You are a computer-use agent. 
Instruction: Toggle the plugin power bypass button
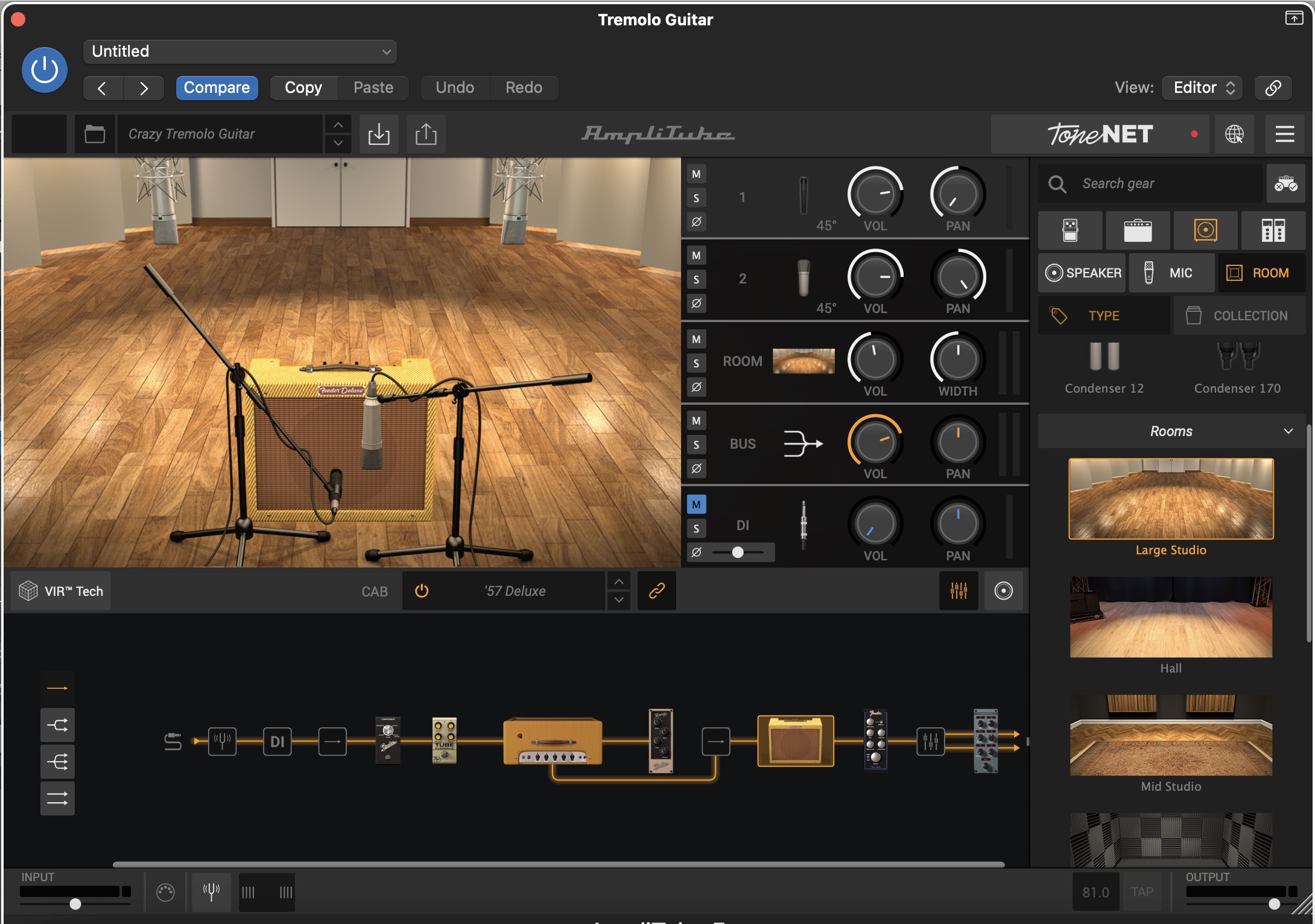click(45, 70)
